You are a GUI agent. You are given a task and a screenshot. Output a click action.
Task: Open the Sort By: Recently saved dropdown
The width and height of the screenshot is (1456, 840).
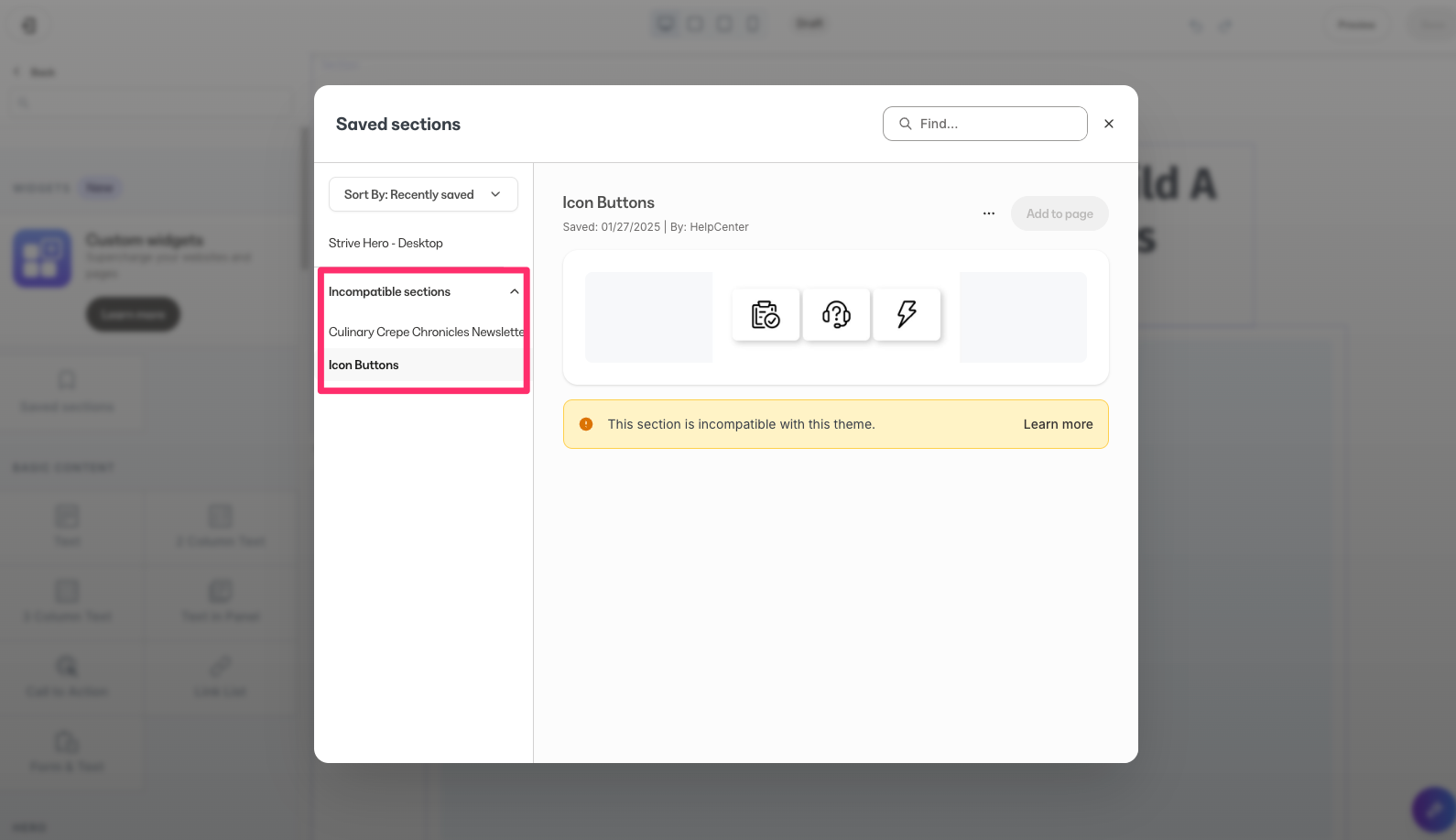tap(423, 194)
